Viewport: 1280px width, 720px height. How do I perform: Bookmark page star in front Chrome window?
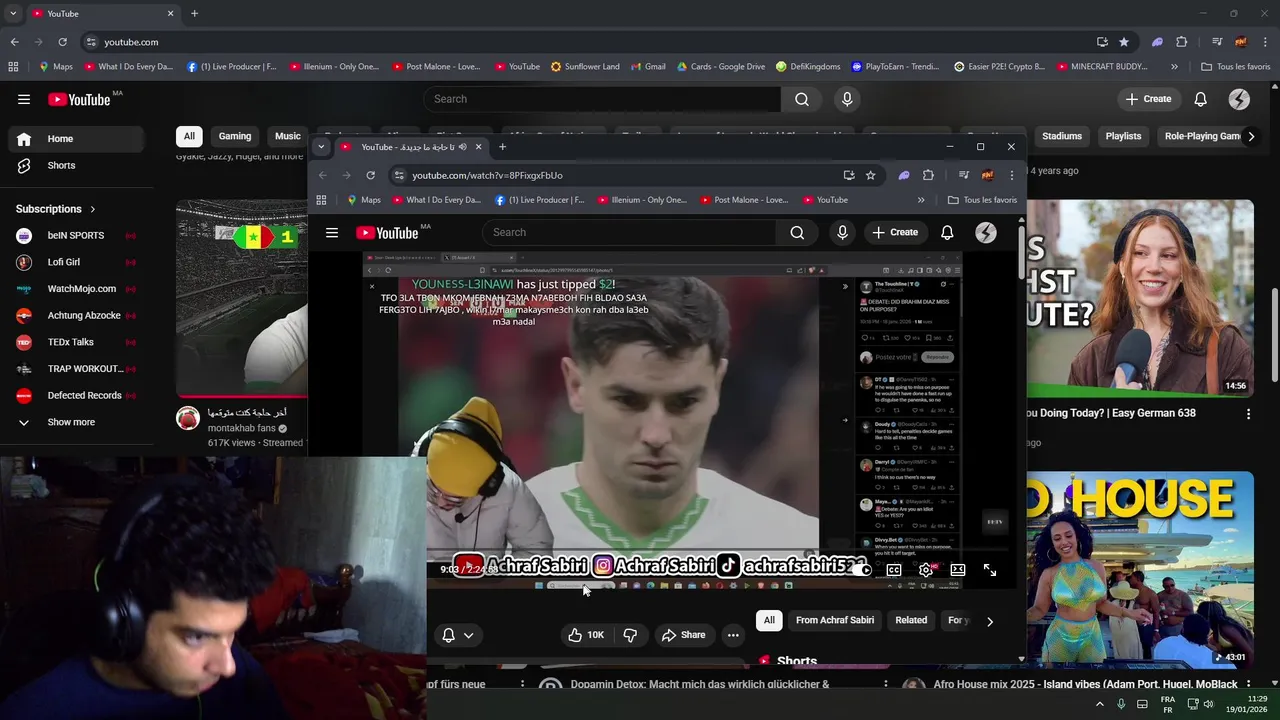[x=871, y=175]
